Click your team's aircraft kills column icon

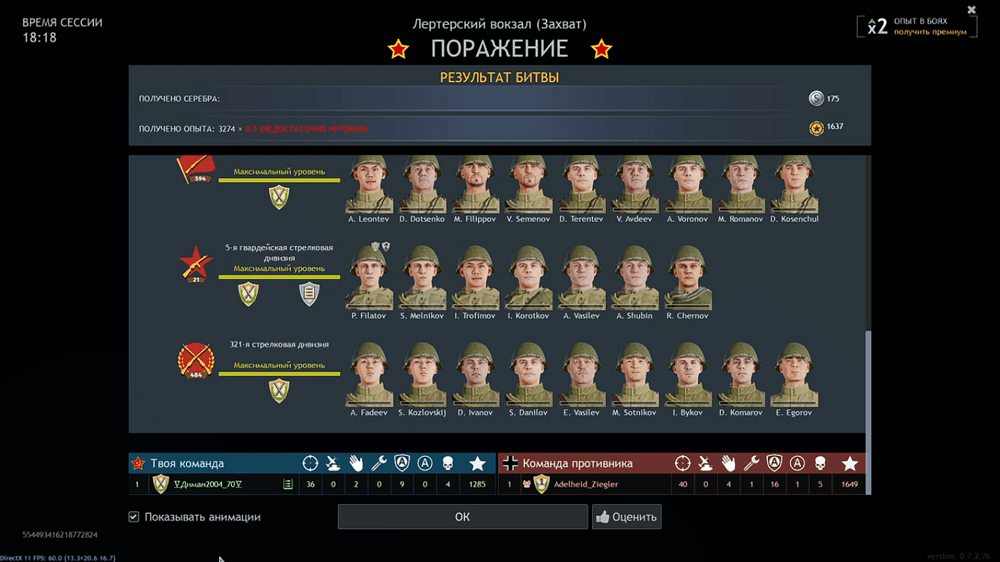[x=333, y=463]
